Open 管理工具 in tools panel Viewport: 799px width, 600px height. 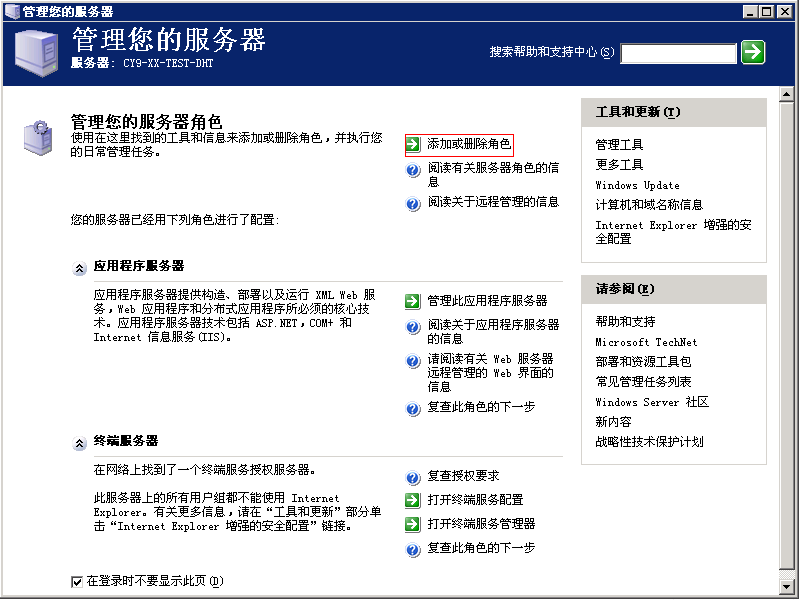pyautogui.click(x=619, y=145)
